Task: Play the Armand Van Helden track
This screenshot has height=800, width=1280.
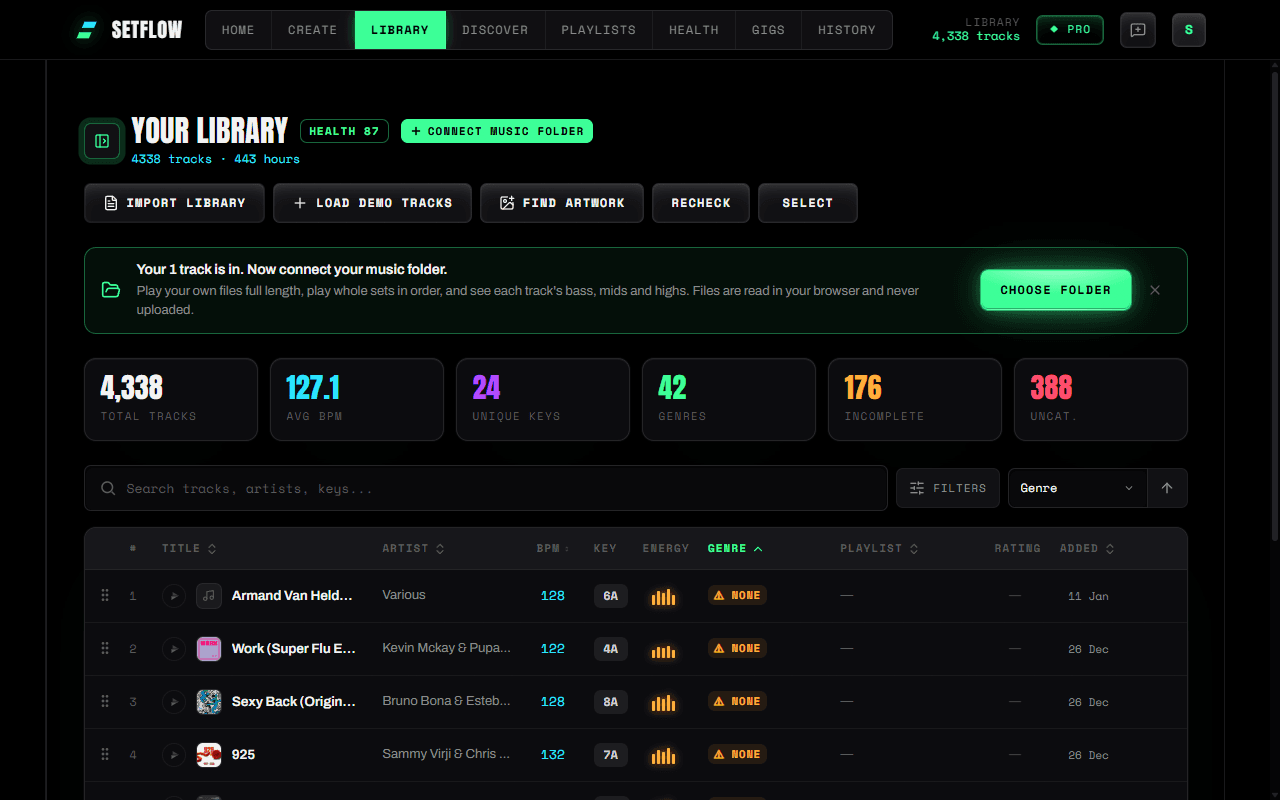Action: [x=174, y=596]
